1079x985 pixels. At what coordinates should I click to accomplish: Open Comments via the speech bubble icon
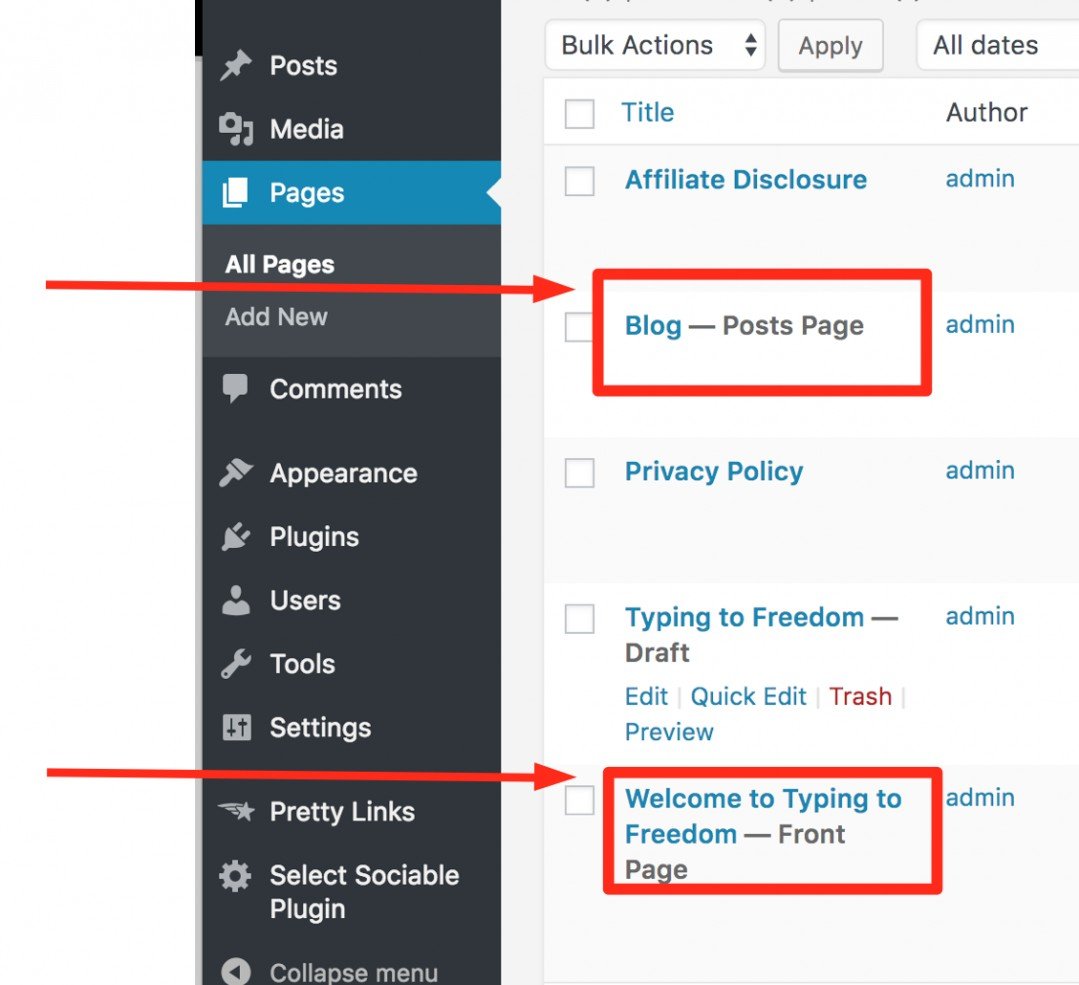(x=233, y=388)
